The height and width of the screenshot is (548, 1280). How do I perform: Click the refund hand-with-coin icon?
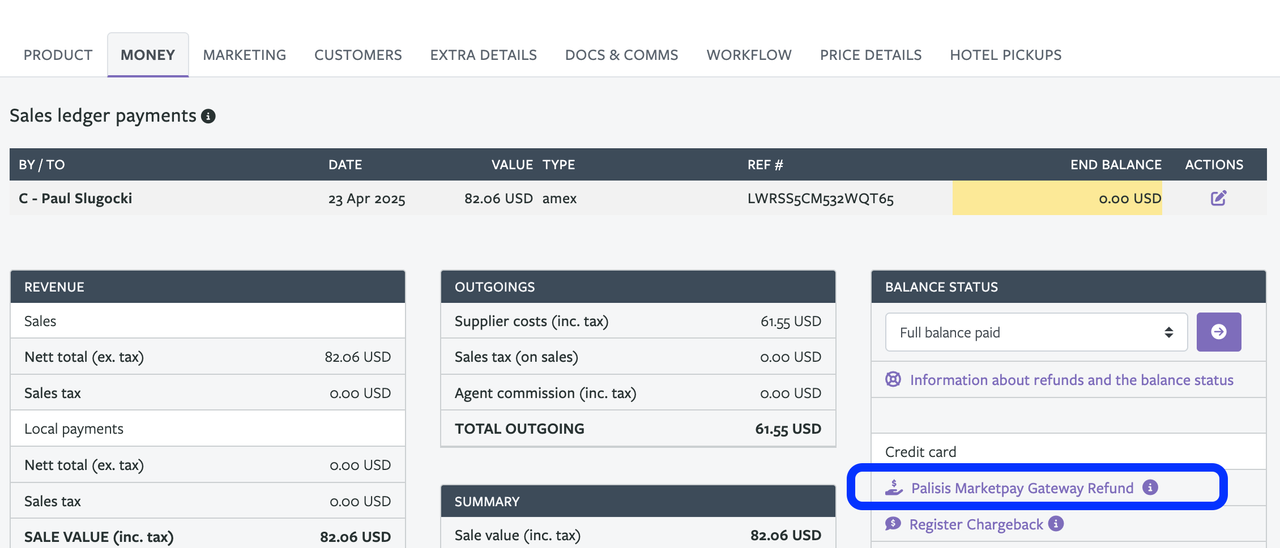[893, 488]
